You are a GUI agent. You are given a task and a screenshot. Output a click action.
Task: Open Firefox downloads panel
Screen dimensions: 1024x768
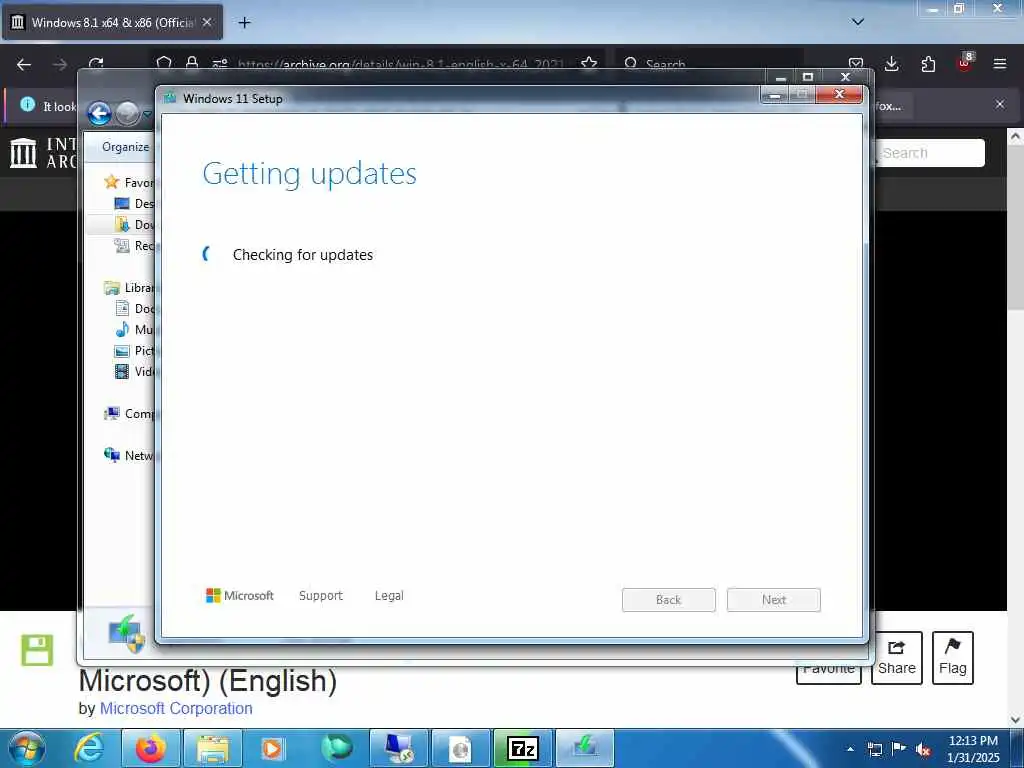point(891,64)
